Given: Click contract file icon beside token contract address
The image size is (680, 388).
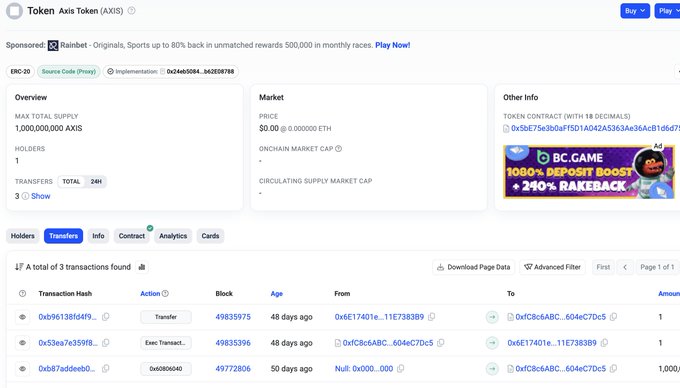Looking at the screenshot, I should coord(506,128).
